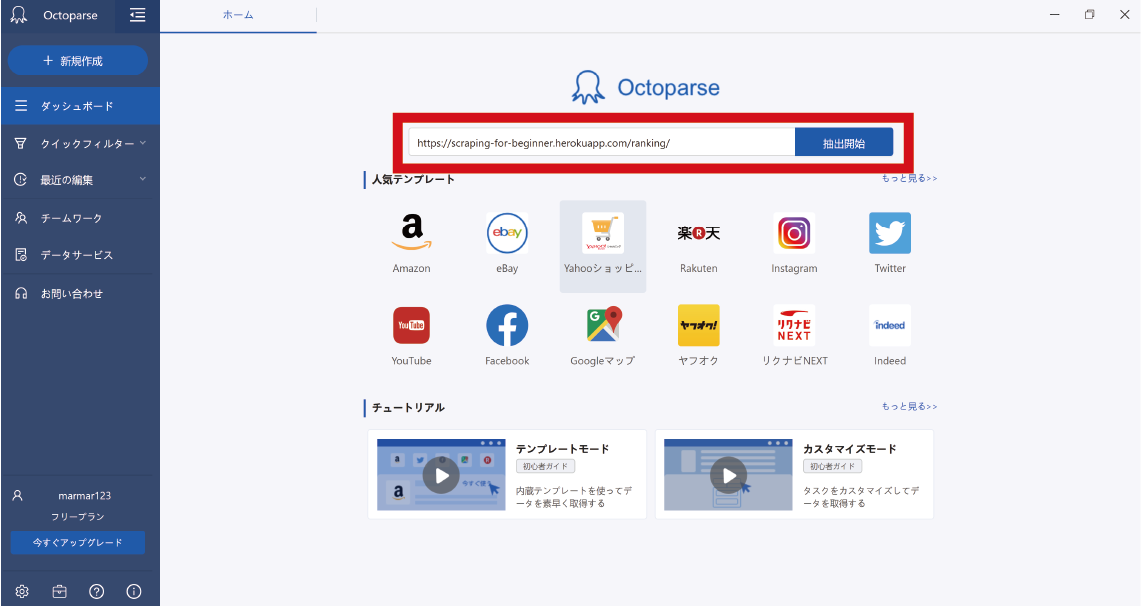This screenshot has width=1141, height=606.
Task: Expand the クイックフィルター chevron
Action: [x=143, y=143]
